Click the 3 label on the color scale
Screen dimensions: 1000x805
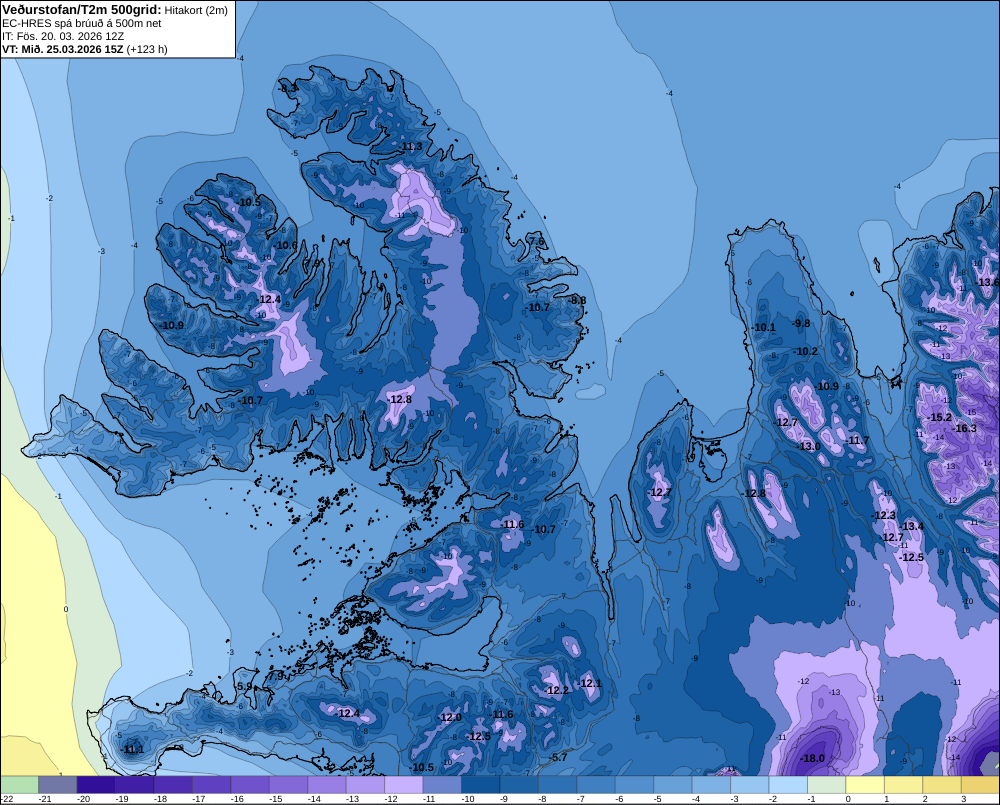[963, 799]
